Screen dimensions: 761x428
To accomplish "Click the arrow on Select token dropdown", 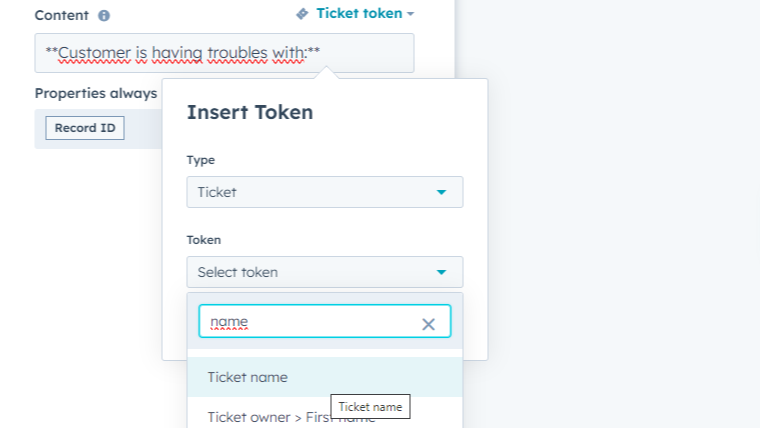I will click(x=441, y=272).
